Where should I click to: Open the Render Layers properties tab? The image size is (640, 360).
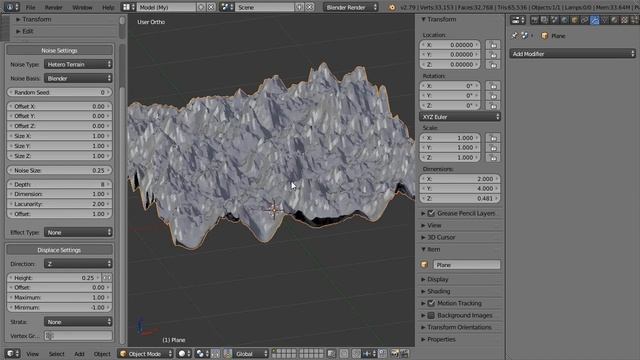pyautogui.click(x=544, y=20)
